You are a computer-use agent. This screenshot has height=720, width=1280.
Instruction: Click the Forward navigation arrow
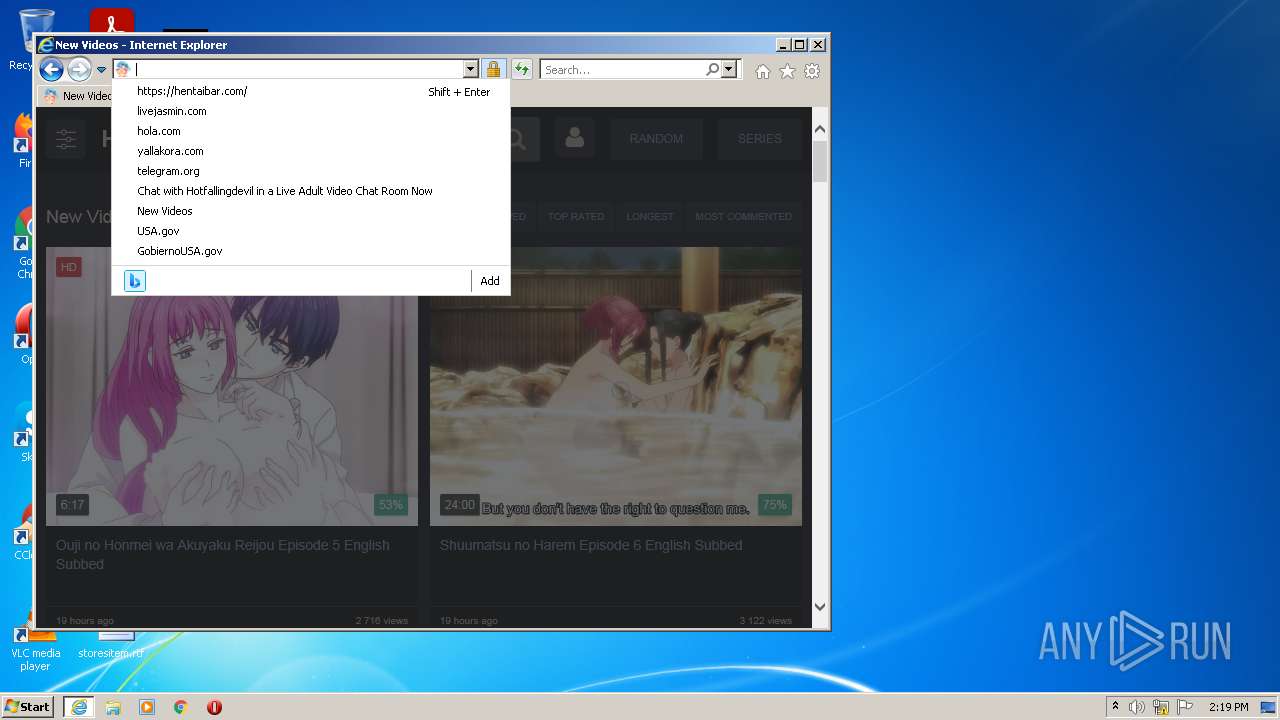point(79,69)
